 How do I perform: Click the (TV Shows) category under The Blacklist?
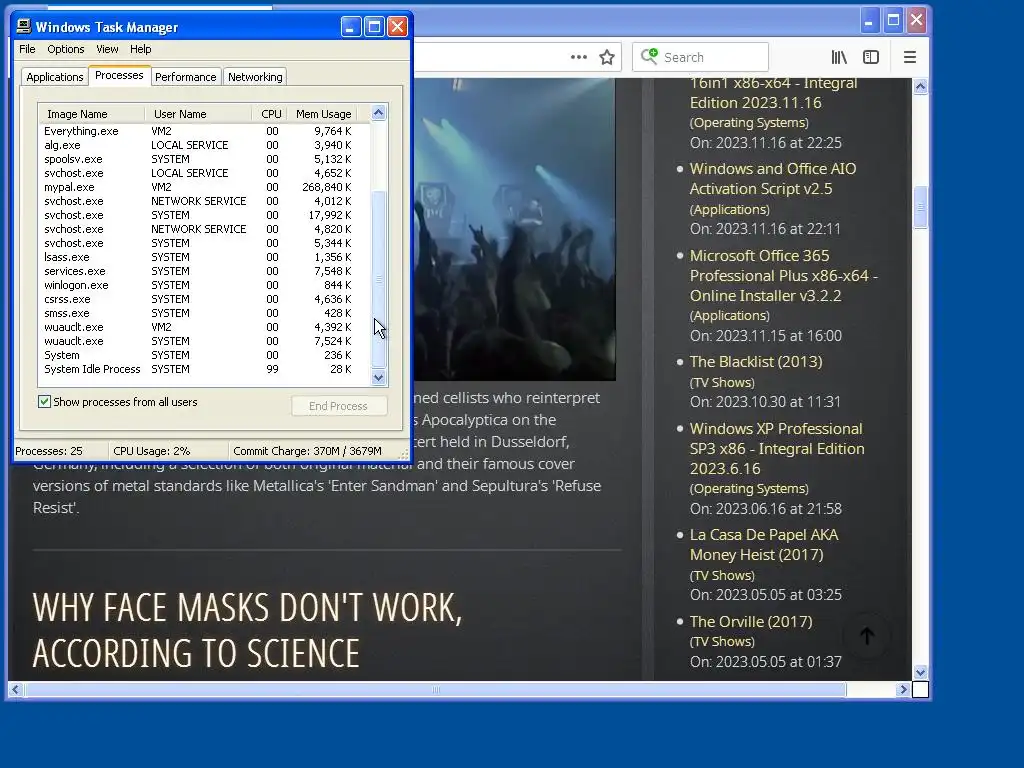[x=722, y=383]
